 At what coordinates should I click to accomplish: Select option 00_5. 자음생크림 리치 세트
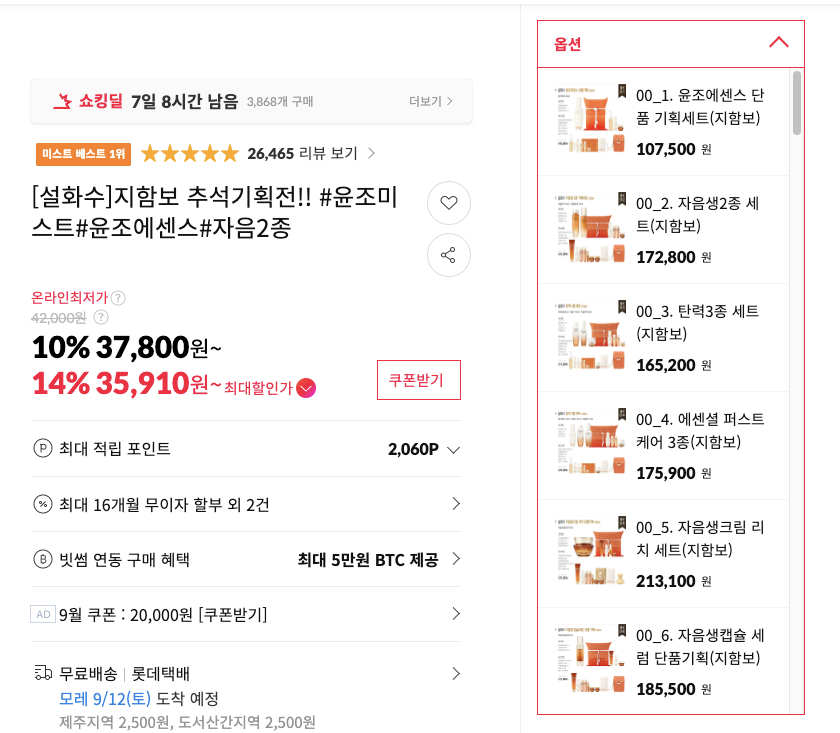coord(663,554)
